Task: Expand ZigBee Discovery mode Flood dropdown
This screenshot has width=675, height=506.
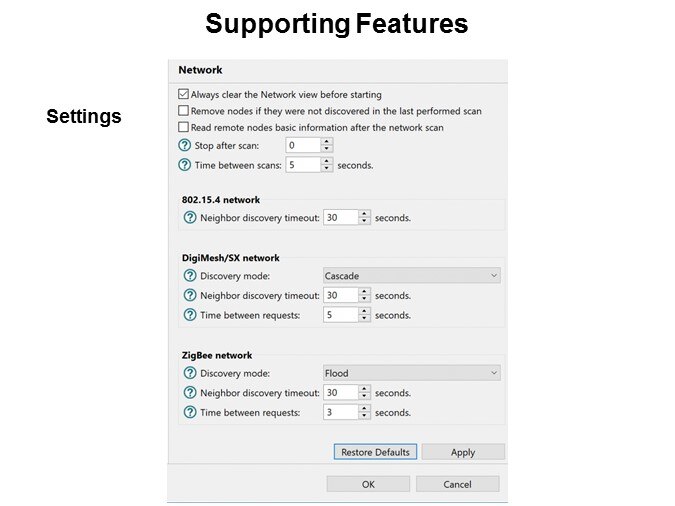Action: pyautogui.click(x=411, y=373)
